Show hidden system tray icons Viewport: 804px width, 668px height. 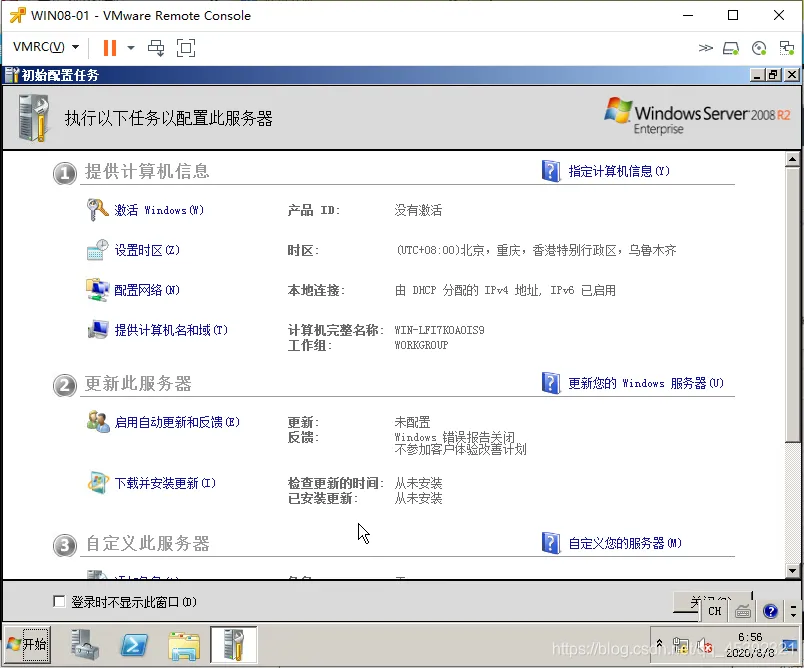coord(659,643)
